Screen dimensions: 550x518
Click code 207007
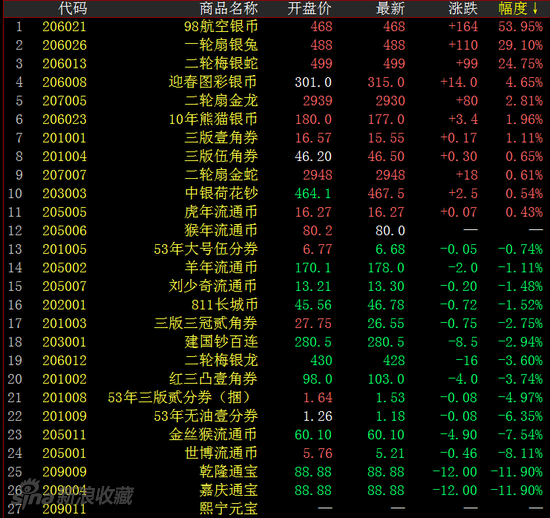65,175
